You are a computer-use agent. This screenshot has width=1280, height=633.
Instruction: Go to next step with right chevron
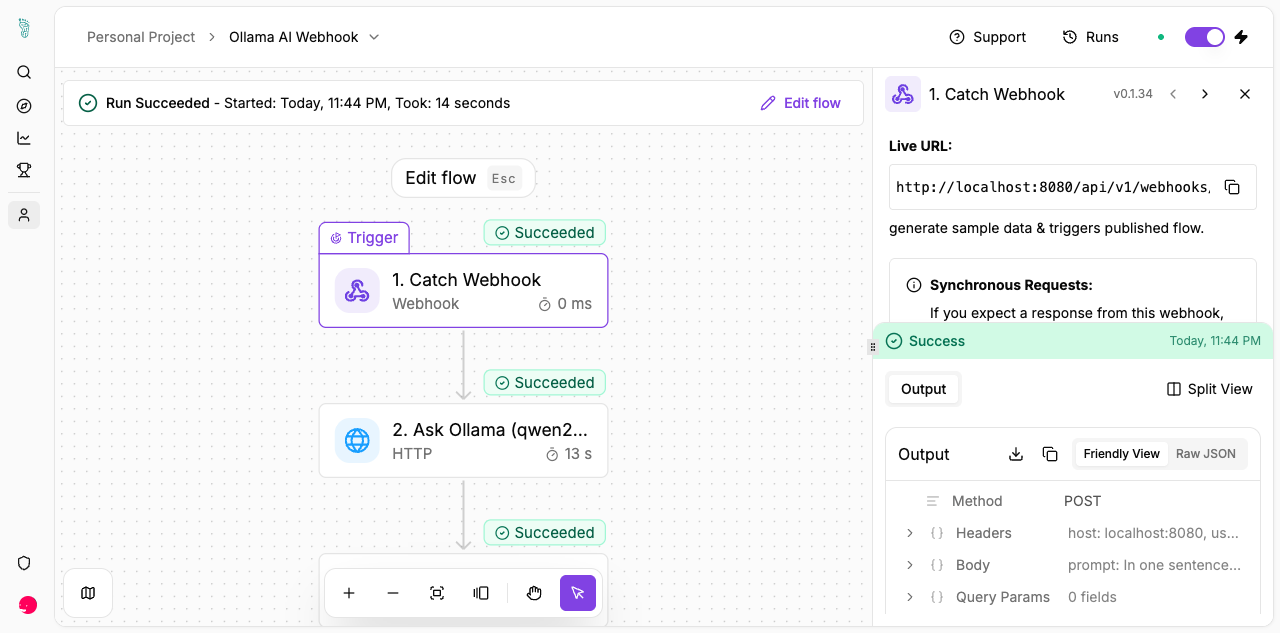point(1205,94)
